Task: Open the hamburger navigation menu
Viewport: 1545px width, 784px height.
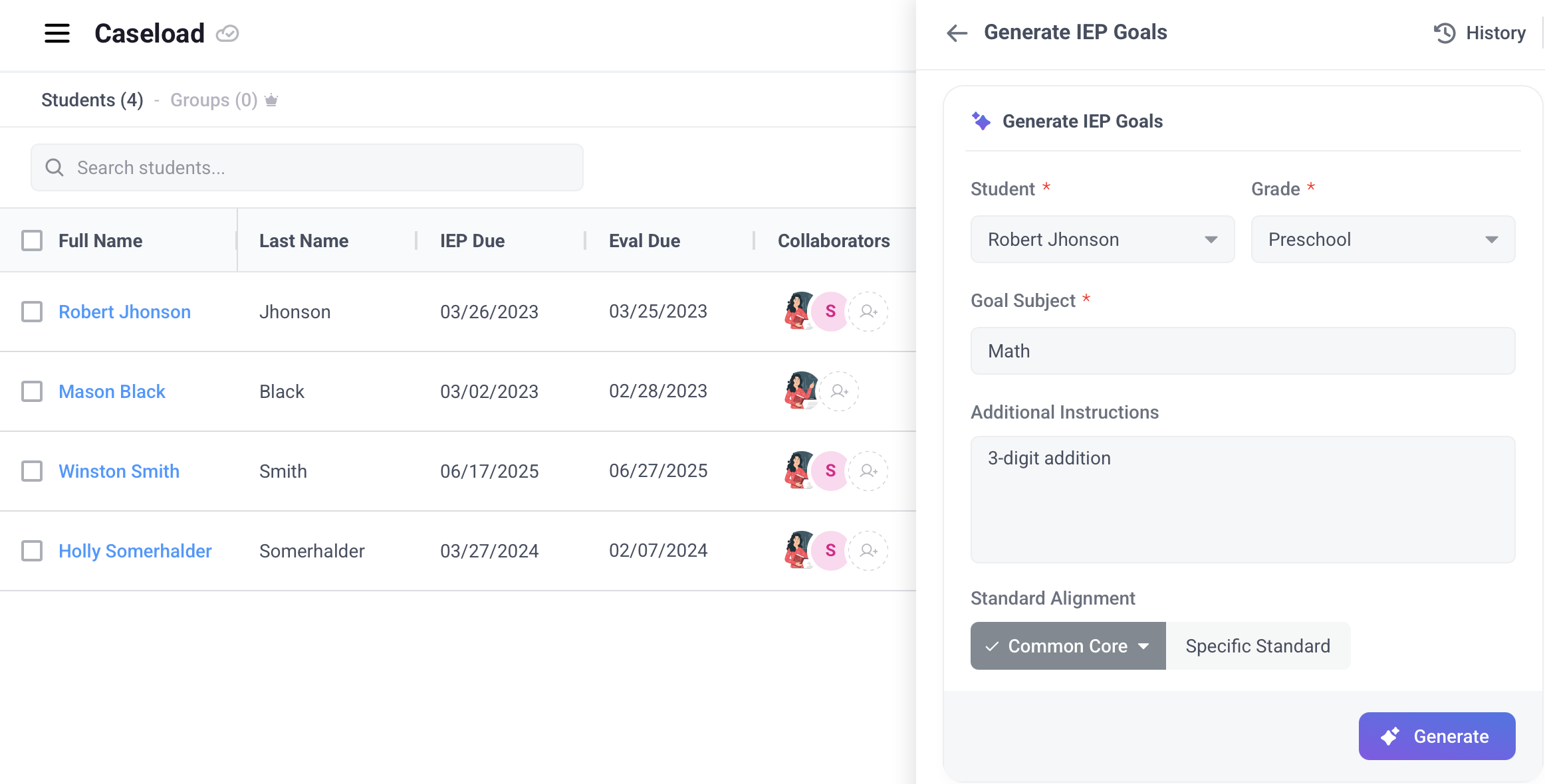Action: 57,33
